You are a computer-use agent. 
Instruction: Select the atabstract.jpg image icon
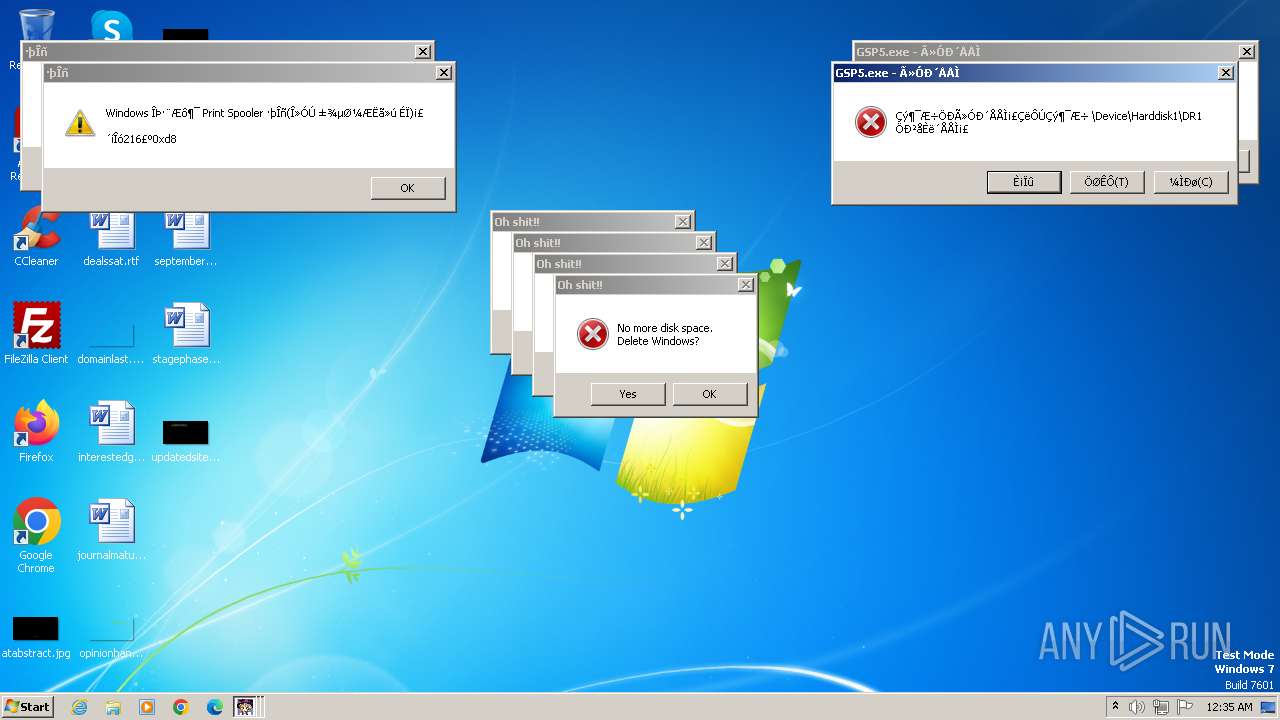click(x=36, y=636)
